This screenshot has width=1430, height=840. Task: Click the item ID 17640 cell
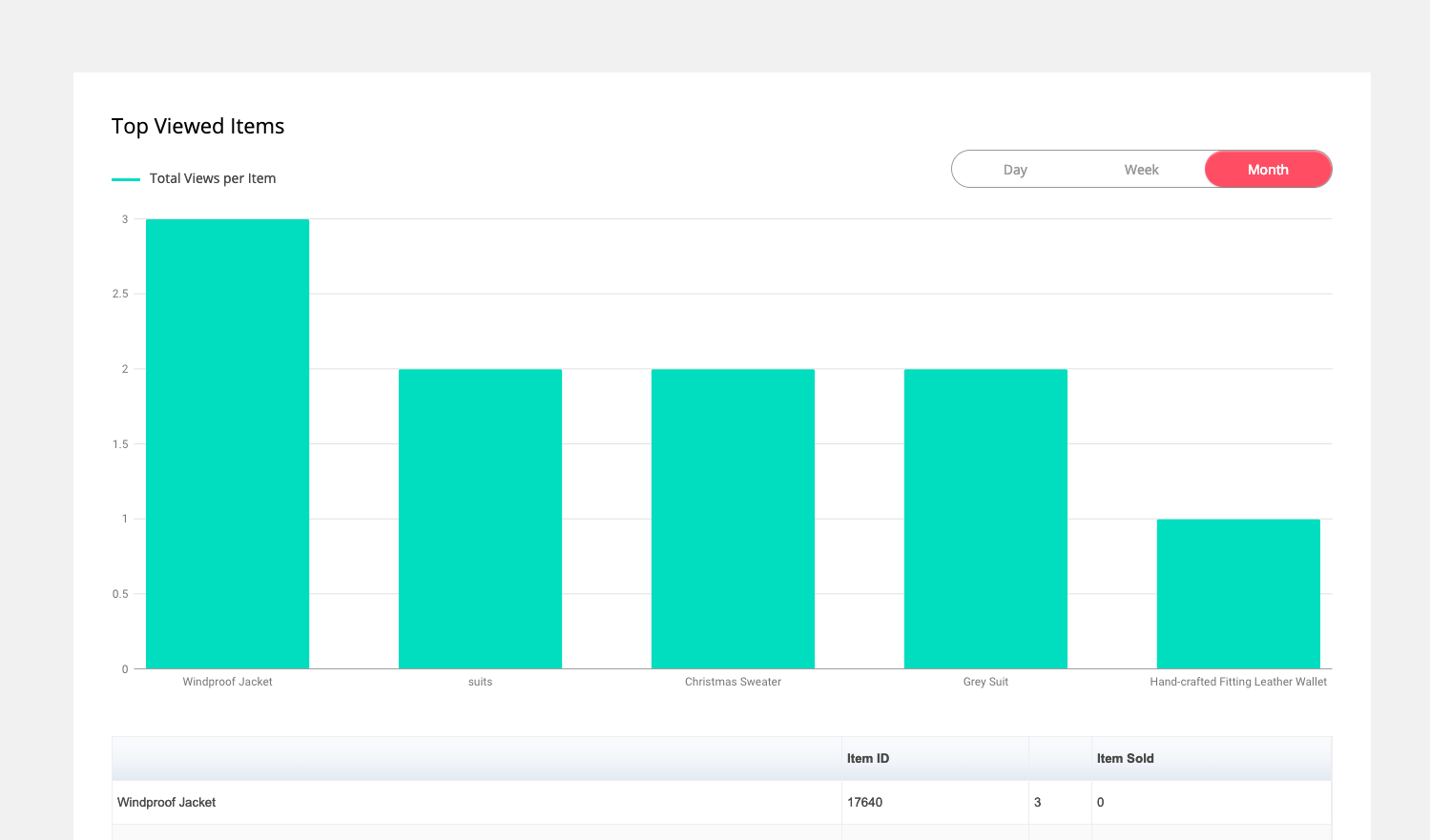pyautogui.click(x=864, y=803)
